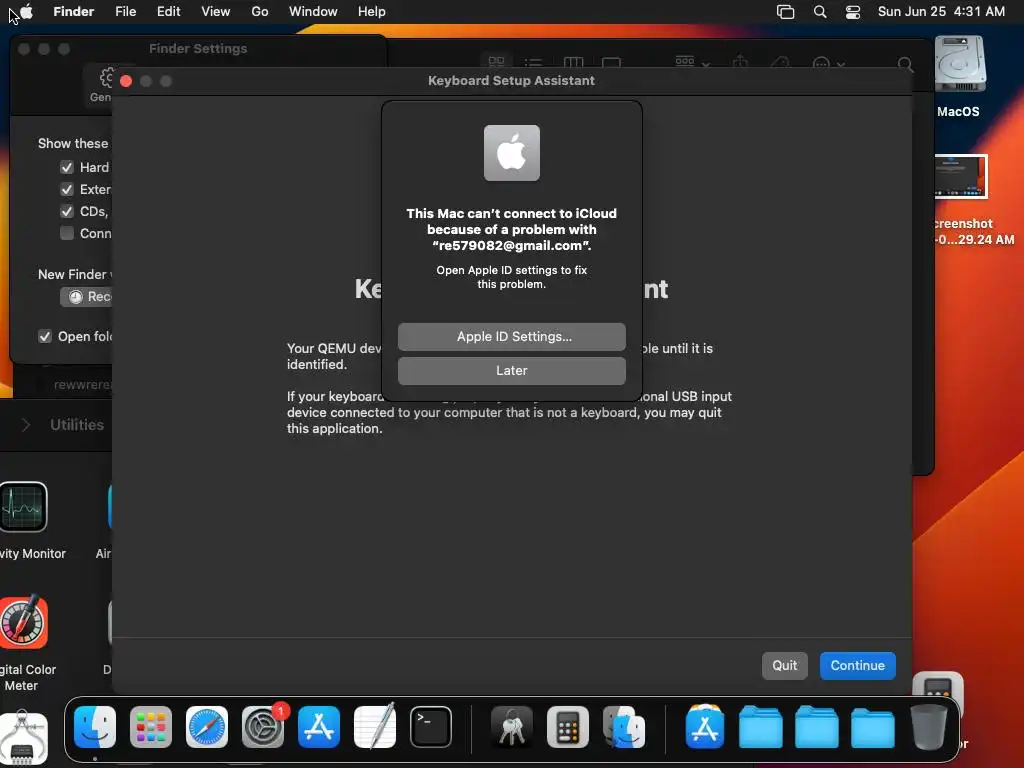Select the Activity Monitor app icon
Screen dimensions: 1024x768
click(24, 507)
